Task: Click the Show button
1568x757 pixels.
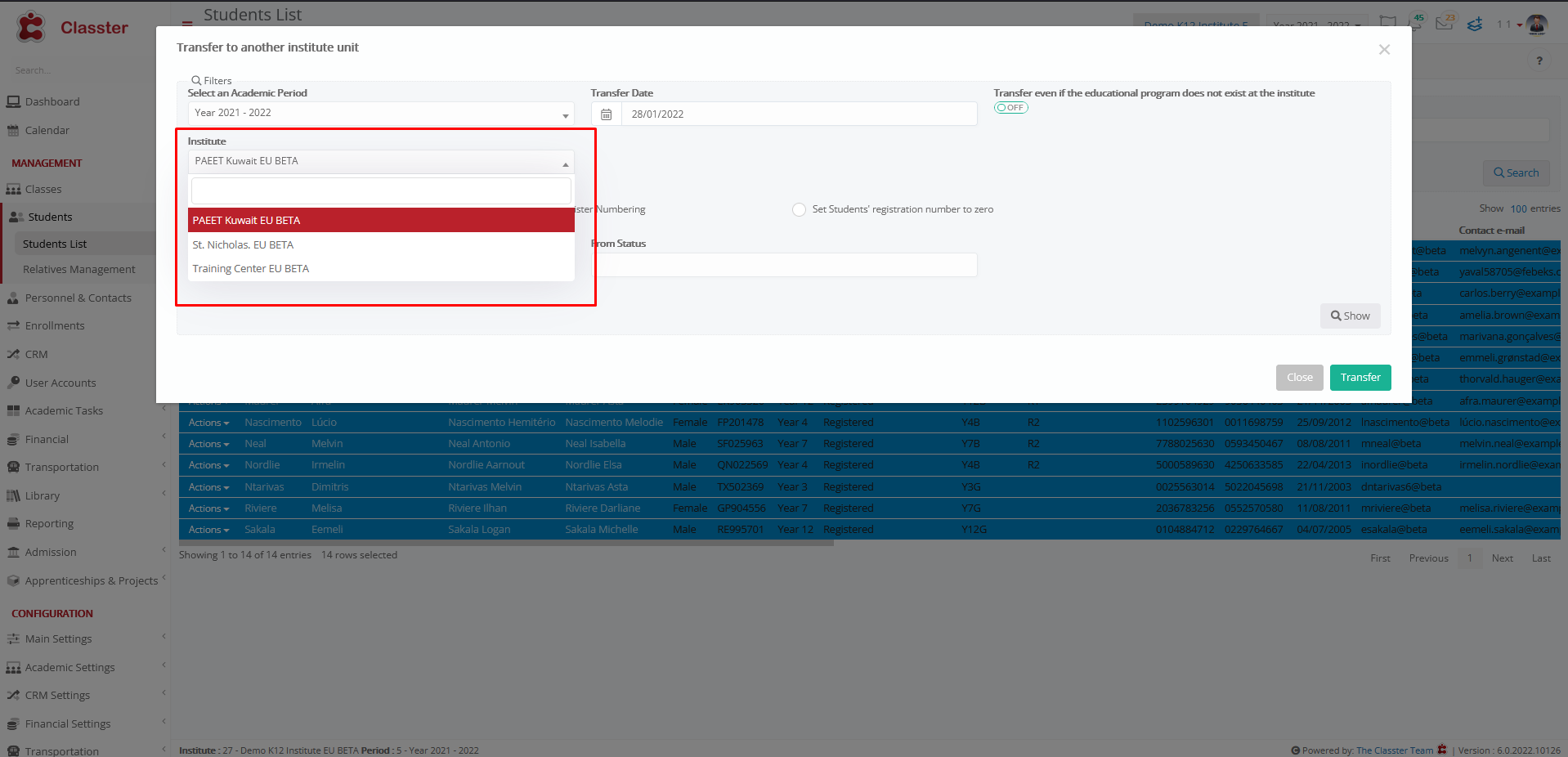Action: click(x=1350, y=316)
